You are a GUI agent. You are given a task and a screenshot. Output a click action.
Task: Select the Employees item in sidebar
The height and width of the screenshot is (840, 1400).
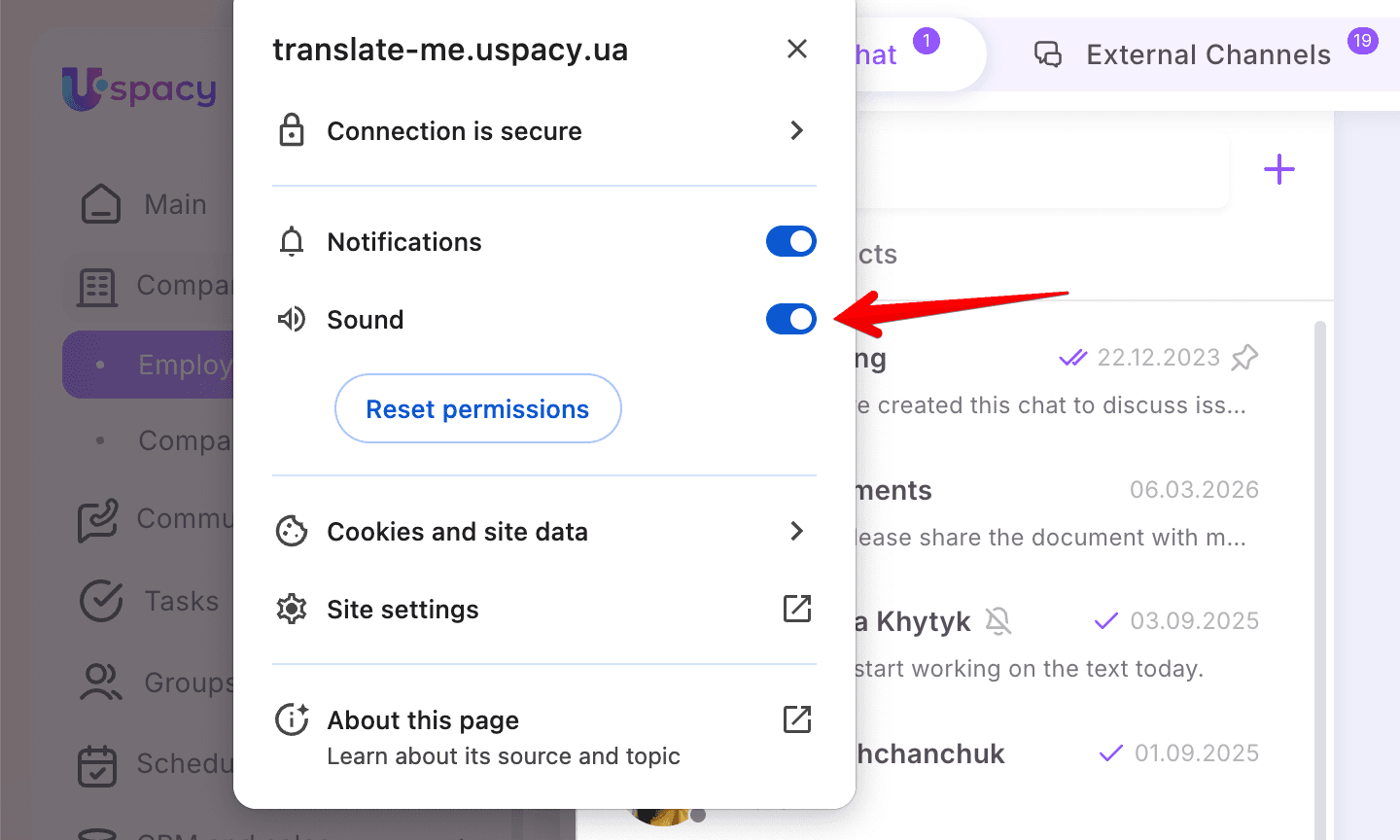(148, 365)
